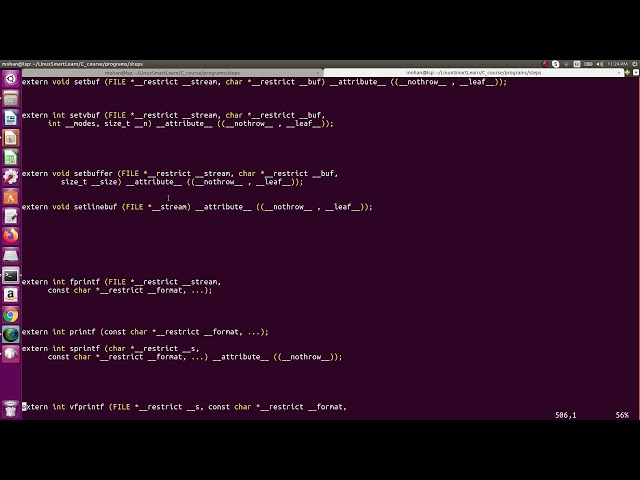Click 'size_t __size' in setbuffer declaration
The height and width of the screenshot is (480, 640).
click(x=91, y=182)
